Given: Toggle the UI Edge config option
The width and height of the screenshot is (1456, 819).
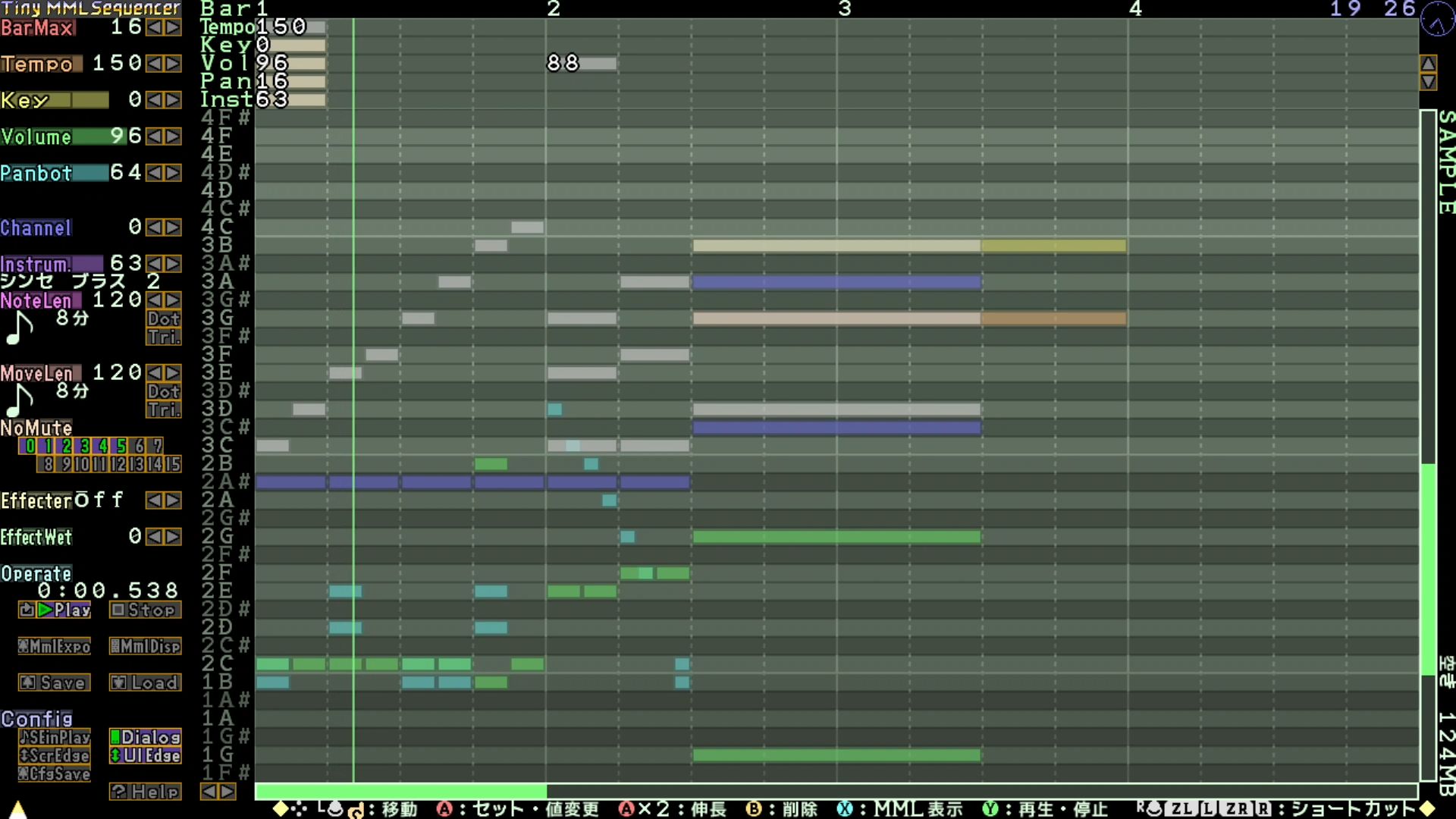Looking at the screenshot, I should coord(145,755).
